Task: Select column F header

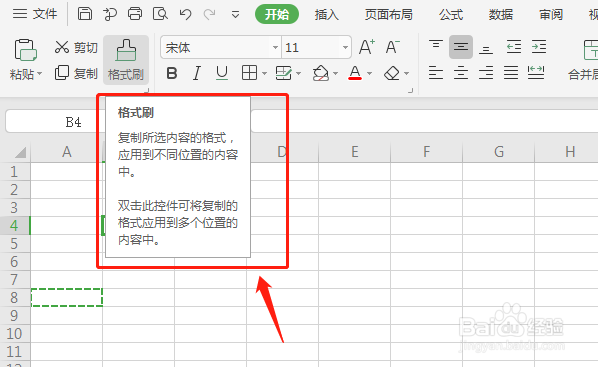Action: point(426,152)
